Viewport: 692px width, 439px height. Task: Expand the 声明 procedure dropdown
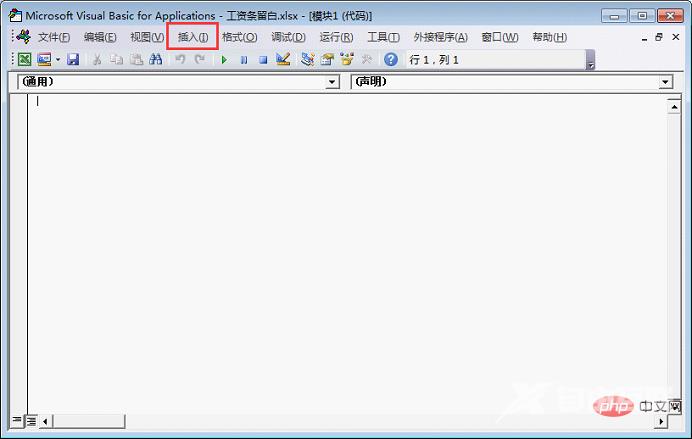(665, 83)
